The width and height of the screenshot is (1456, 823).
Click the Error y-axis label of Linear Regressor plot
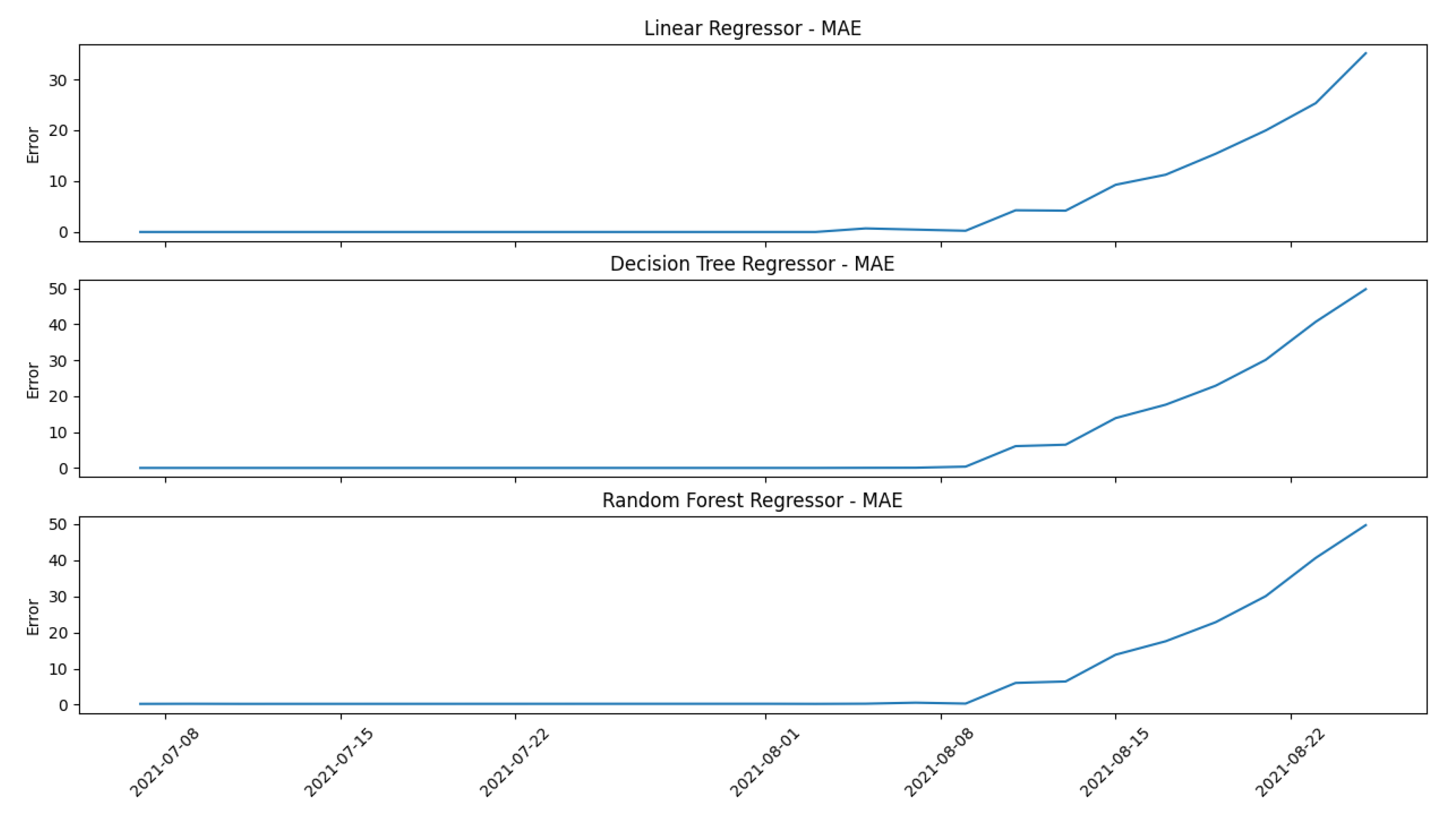click(x=33, y=145)
